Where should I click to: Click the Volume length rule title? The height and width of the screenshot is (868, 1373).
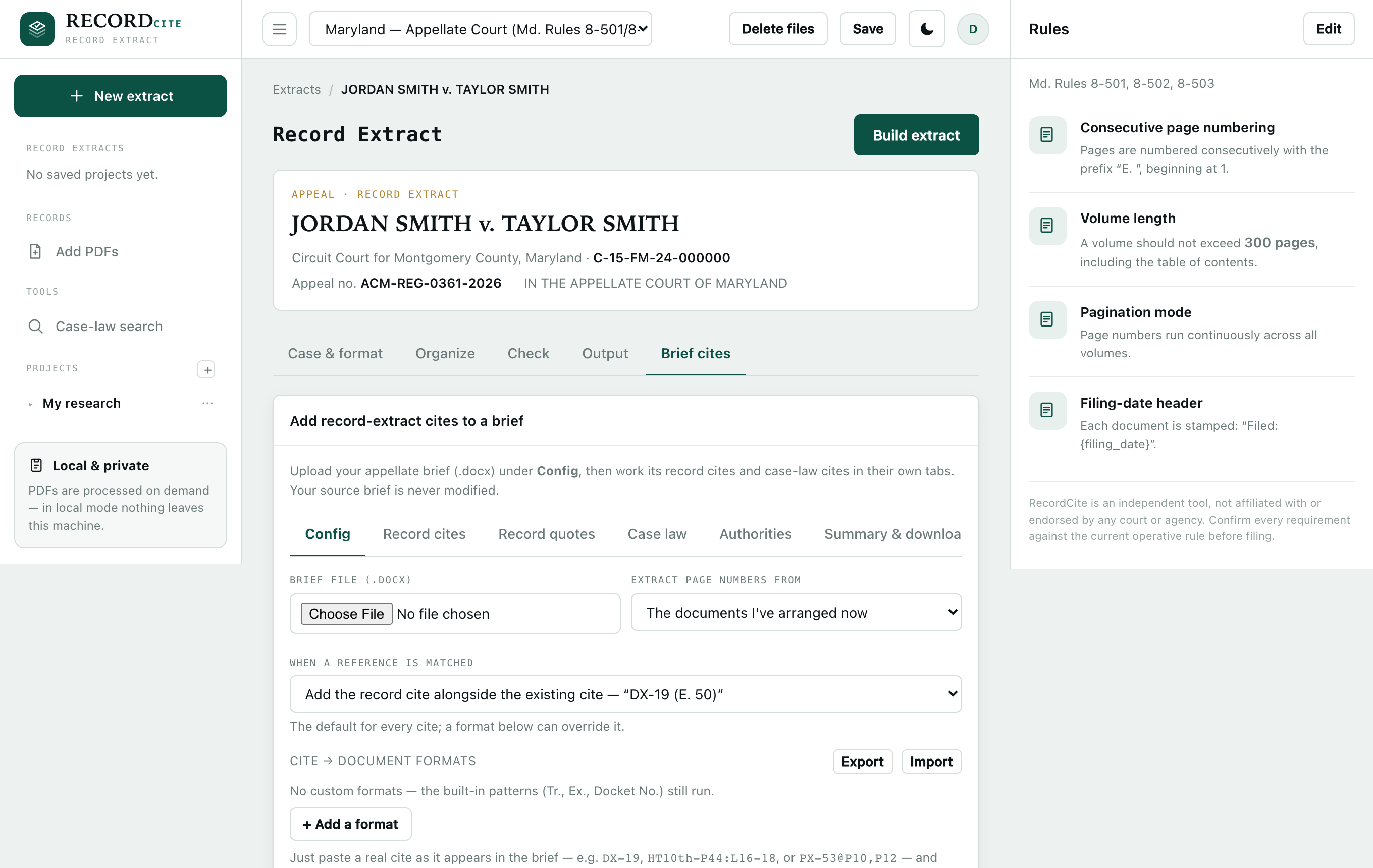[x=1127, y=219]
